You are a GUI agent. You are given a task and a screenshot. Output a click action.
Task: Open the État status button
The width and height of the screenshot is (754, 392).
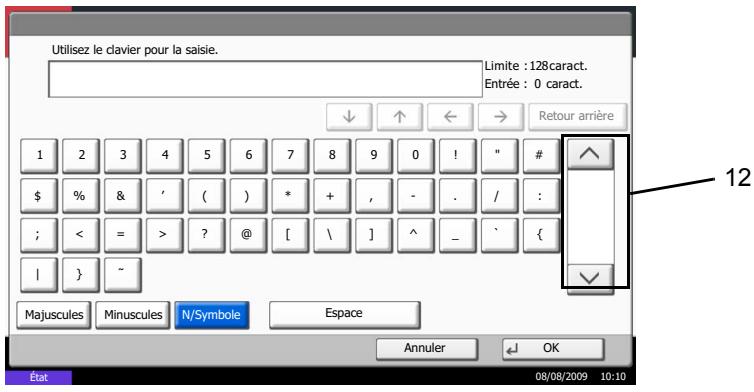point(38,377)
